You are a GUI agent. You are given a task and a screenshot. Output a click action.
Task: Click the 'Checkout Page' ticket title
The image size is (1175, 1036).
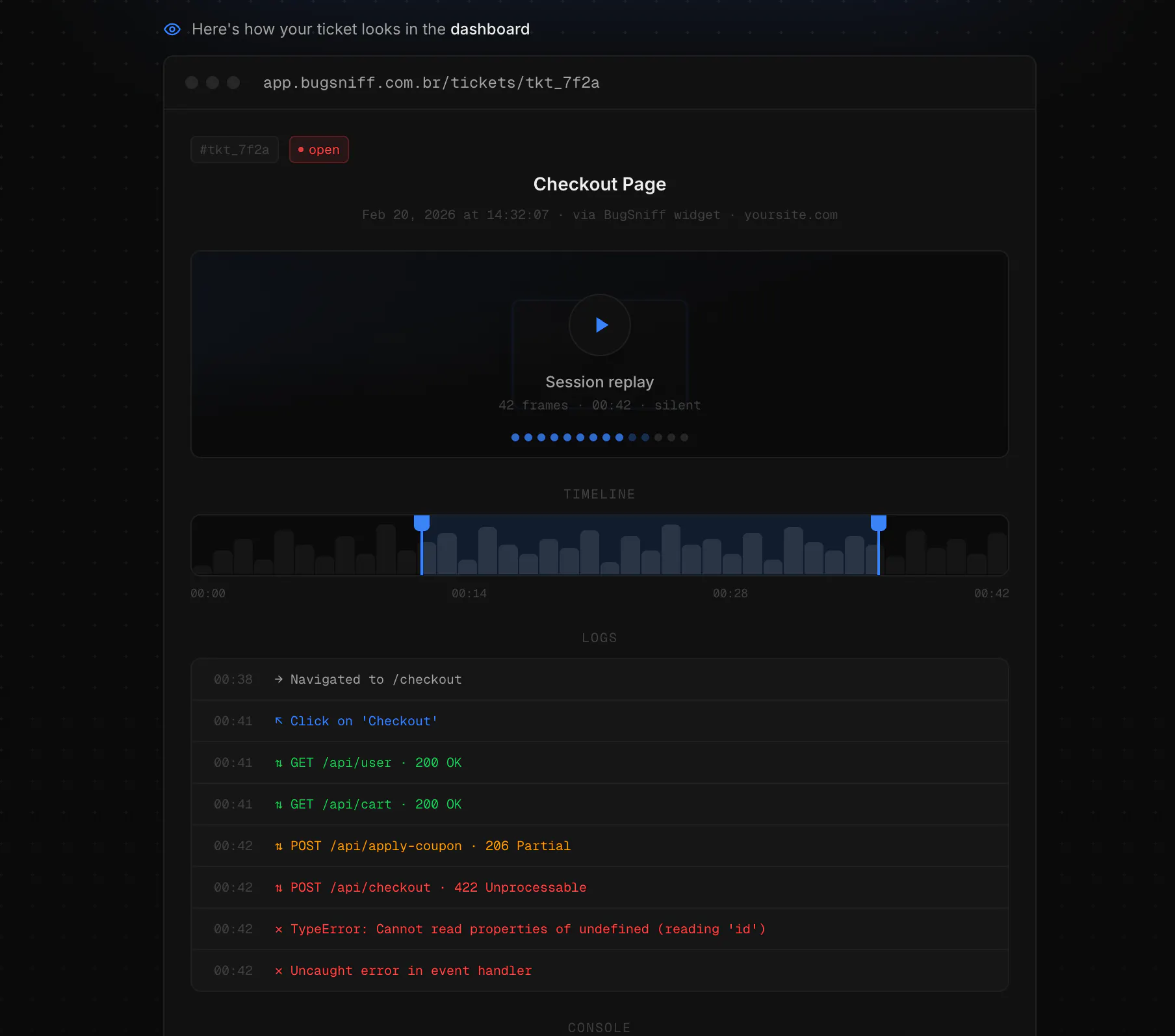tap(599, 184)
